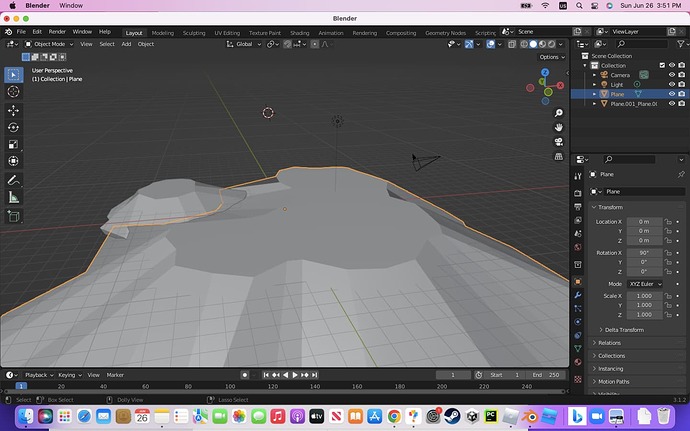Open the File menu
The image size is (690, 431).
21,32
